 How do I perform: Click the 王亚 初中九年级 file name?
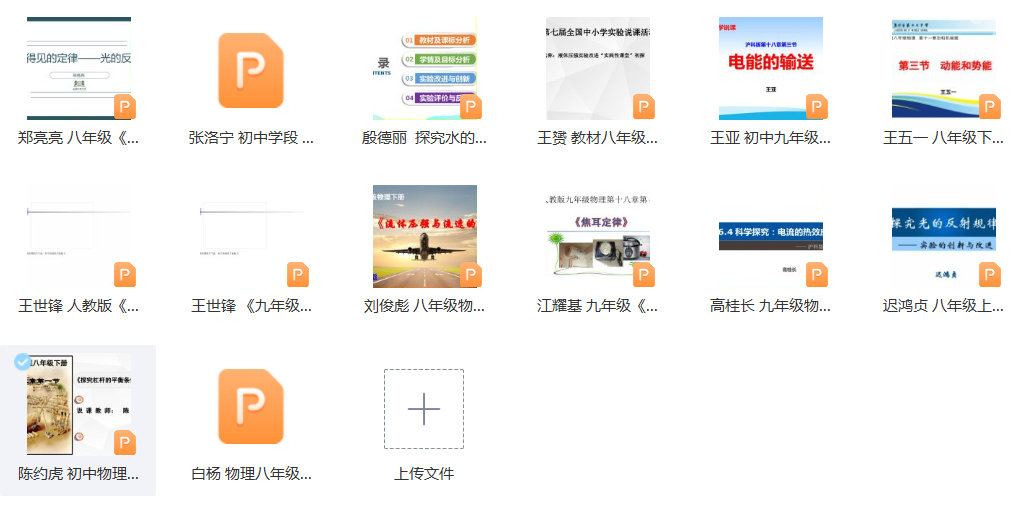click(x=770, y=138)
